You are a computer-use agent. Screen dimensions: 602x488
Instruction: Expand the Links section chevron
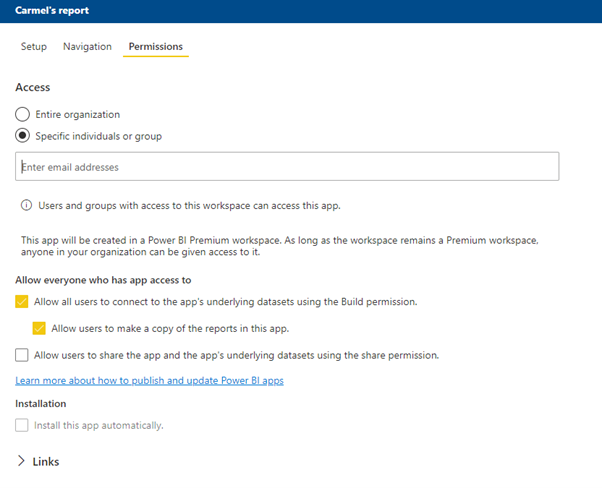(22, 462)
